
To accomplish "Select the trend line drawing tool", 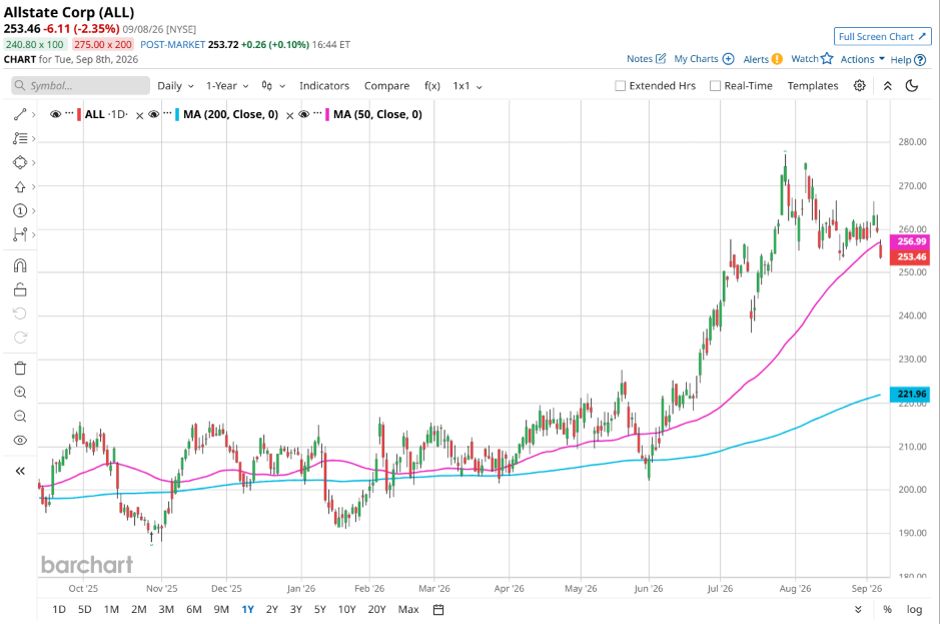I will click(20, 114).
